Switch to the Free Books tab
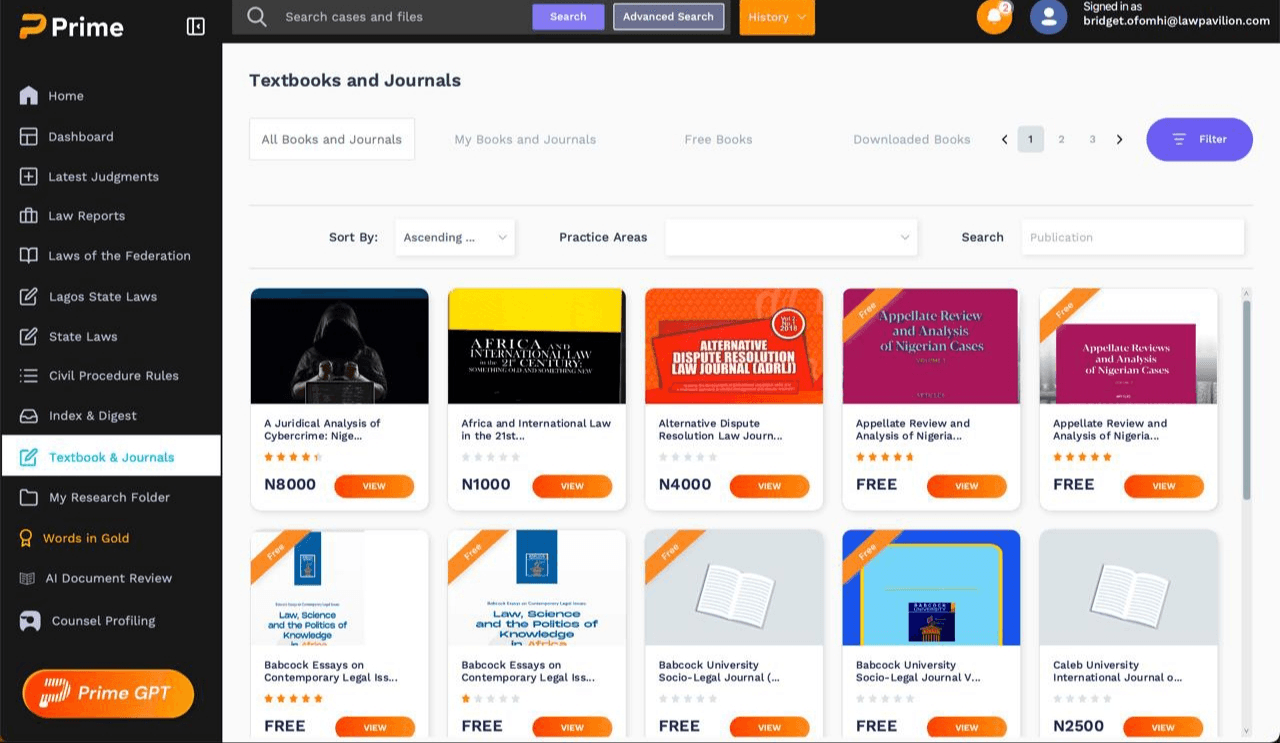This screenshot has width=1280, height=743. [718, 140]
